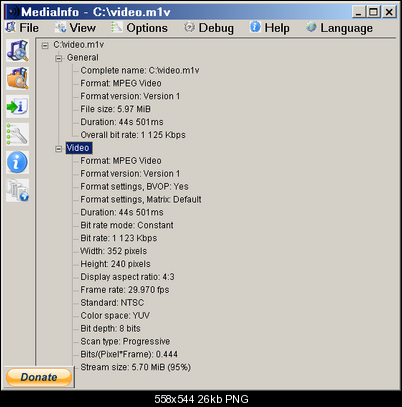Select 'Bit depth: 8 bits' row
This screenshot has height=407, width=402.
(x=111, y=329)
